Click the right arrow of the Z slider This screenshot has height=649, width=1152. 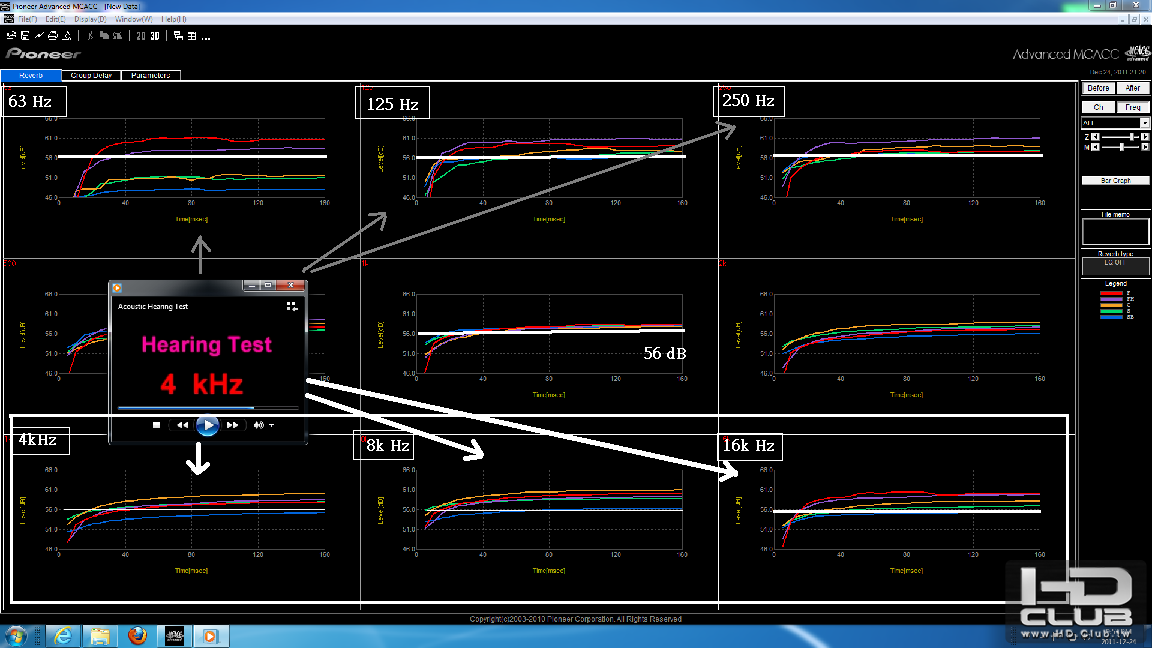1145,137
